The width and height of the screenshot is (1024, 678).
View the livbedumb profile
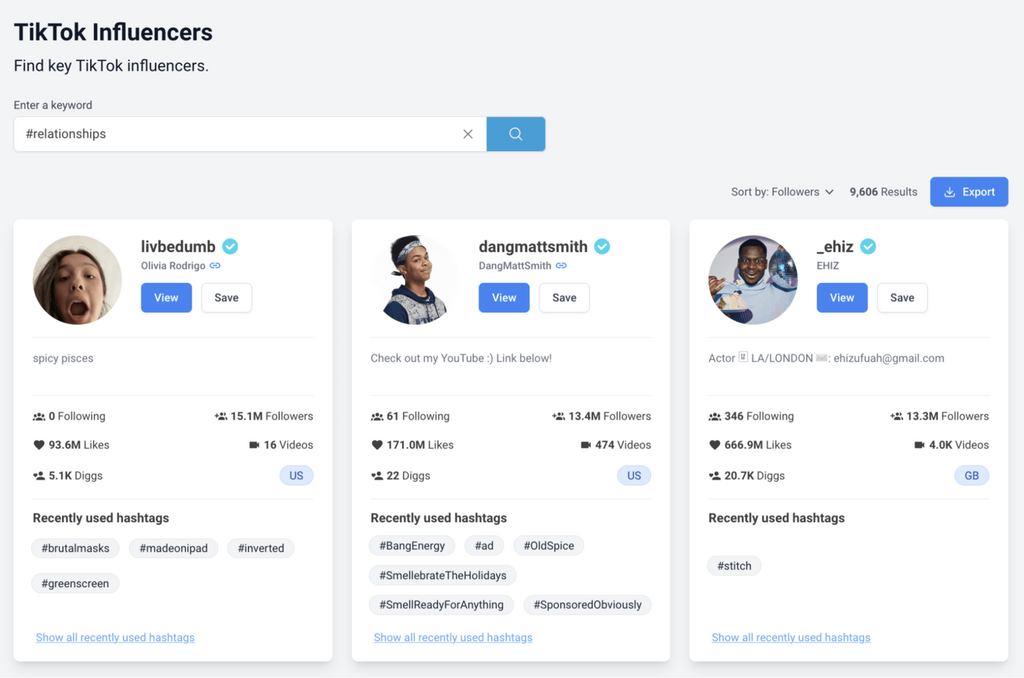166,298
